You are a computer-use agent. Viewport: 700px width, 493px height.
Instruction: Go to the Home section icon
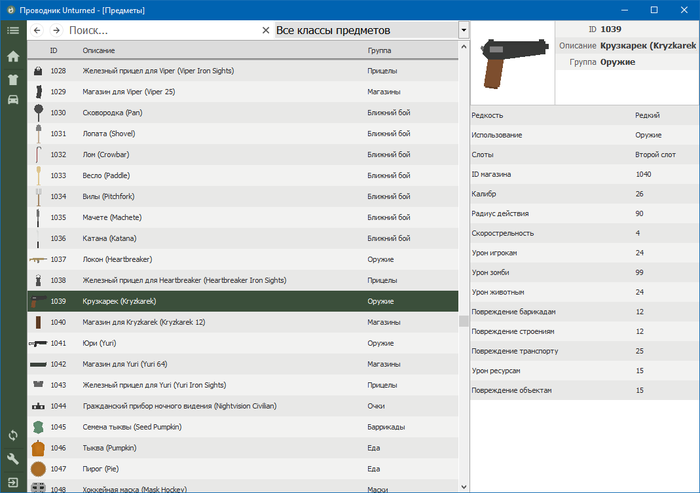(x=13, y=56)
